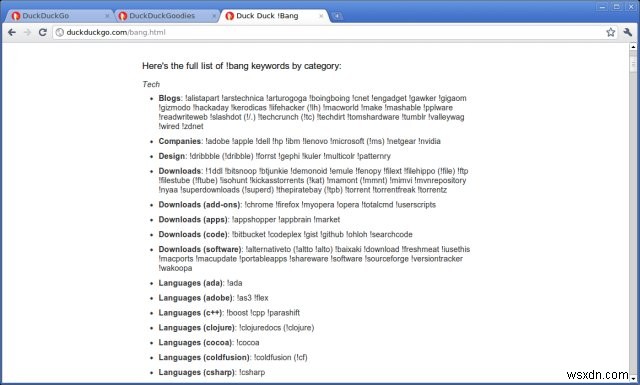This screenshot has height=385, width=640.
Task: Click the 'Downloads (code)' label
Action: tap(193, 234)
